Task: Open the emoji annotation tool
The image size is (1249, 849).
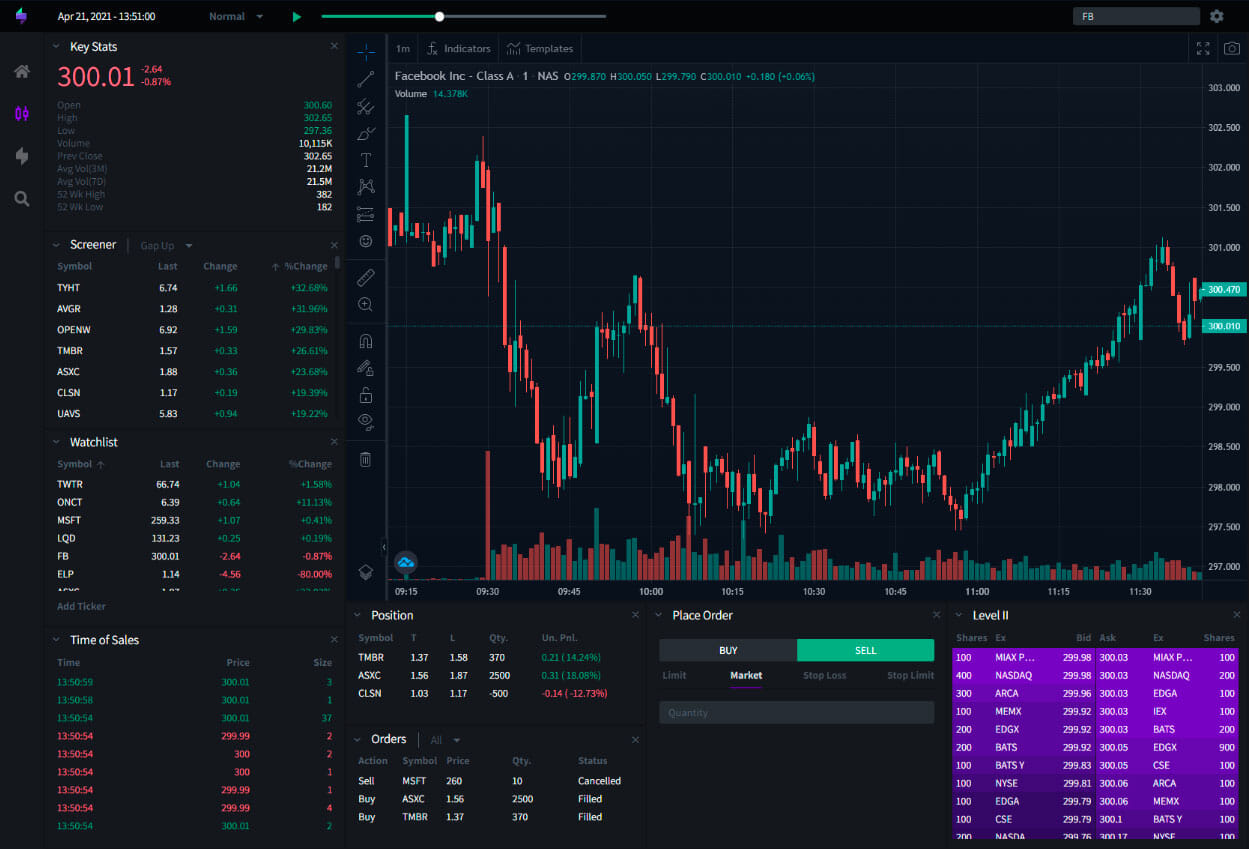Action: point(365,240)
